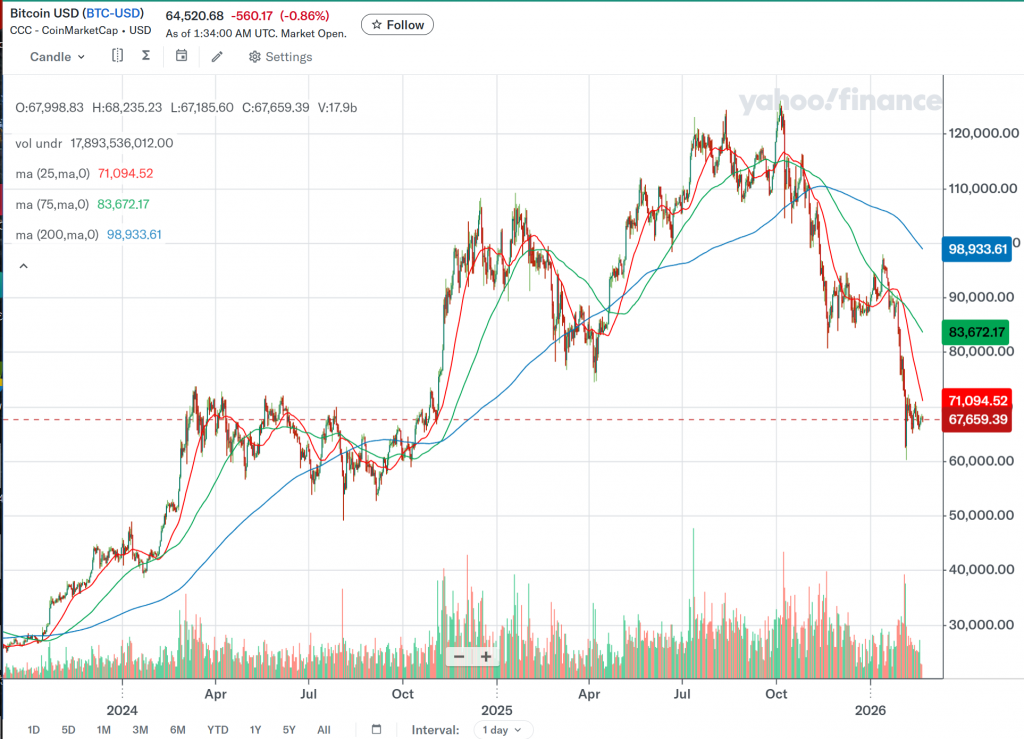The width and height of the screenshot is (1024, 739).
Task: Select the 1D time range
Action: 34,730
